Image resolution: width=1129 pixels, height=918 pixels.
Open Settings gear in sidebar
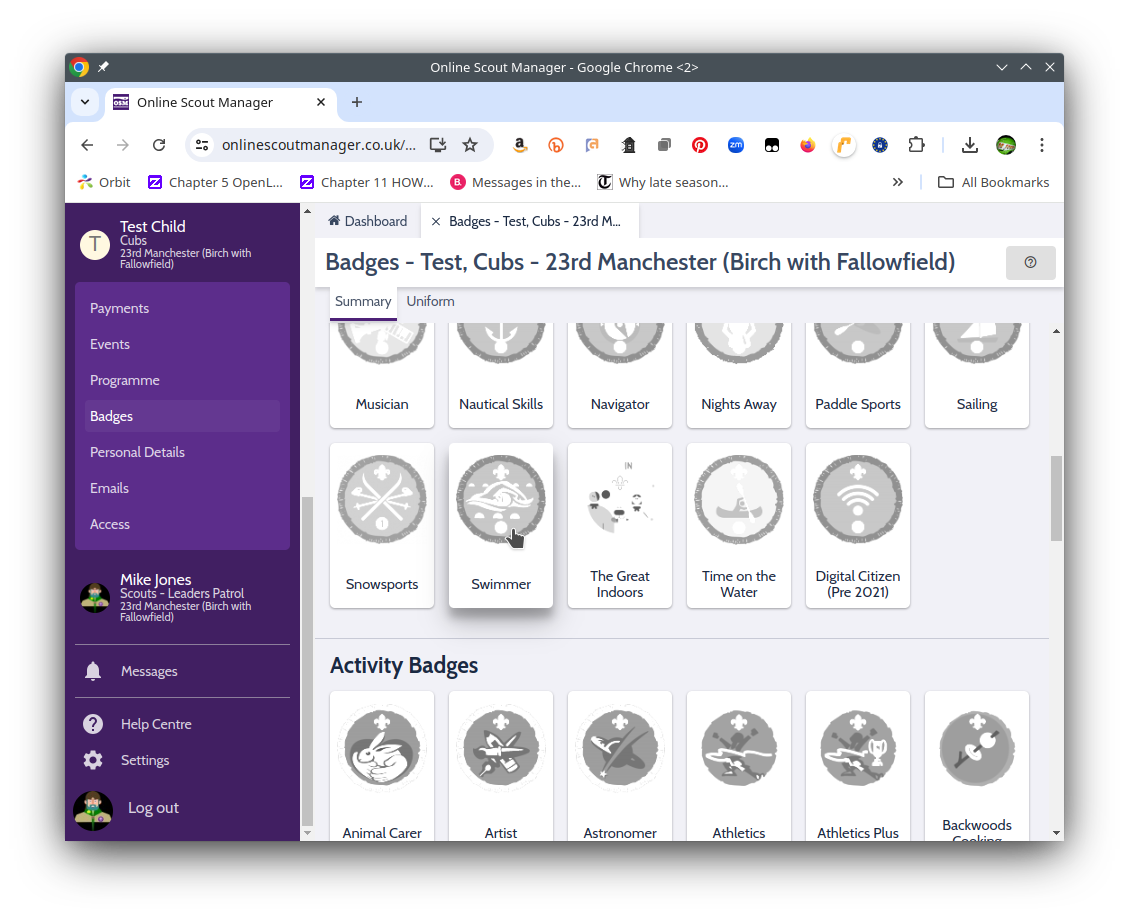click(x=93, y=760)
